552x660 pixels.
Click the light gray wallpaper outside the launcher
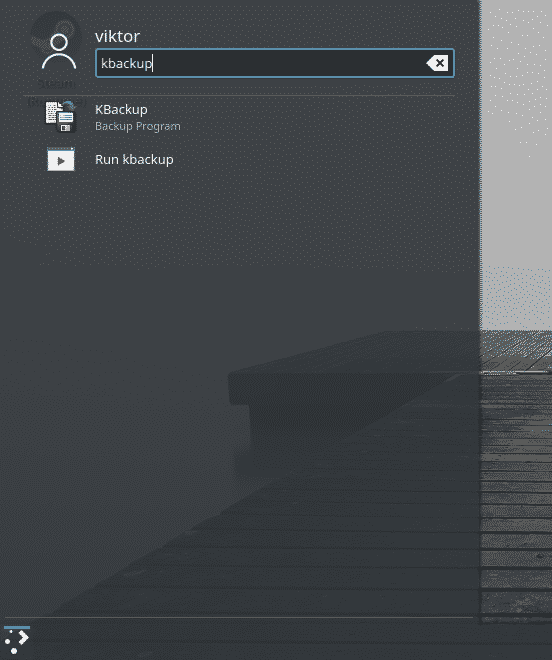click(517, 147)
